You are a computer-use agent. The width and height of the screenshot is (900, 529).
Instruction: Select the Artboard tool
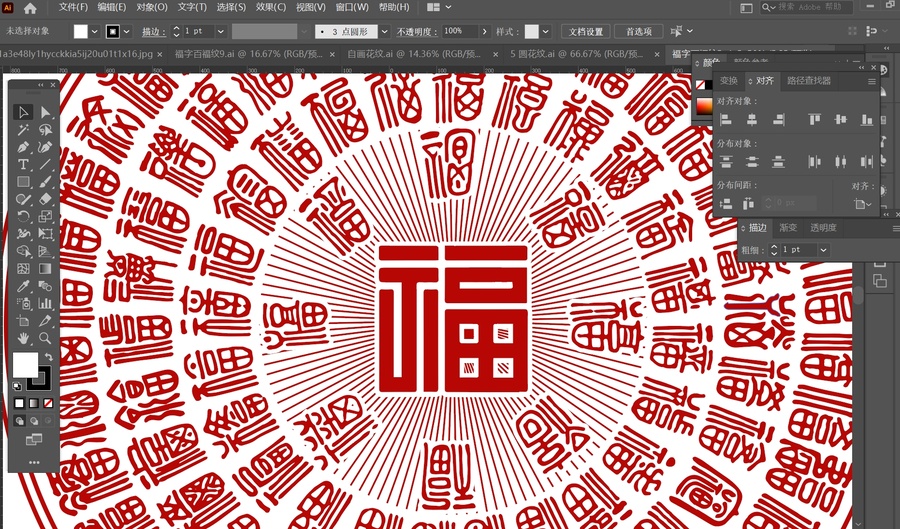(23, 321)
